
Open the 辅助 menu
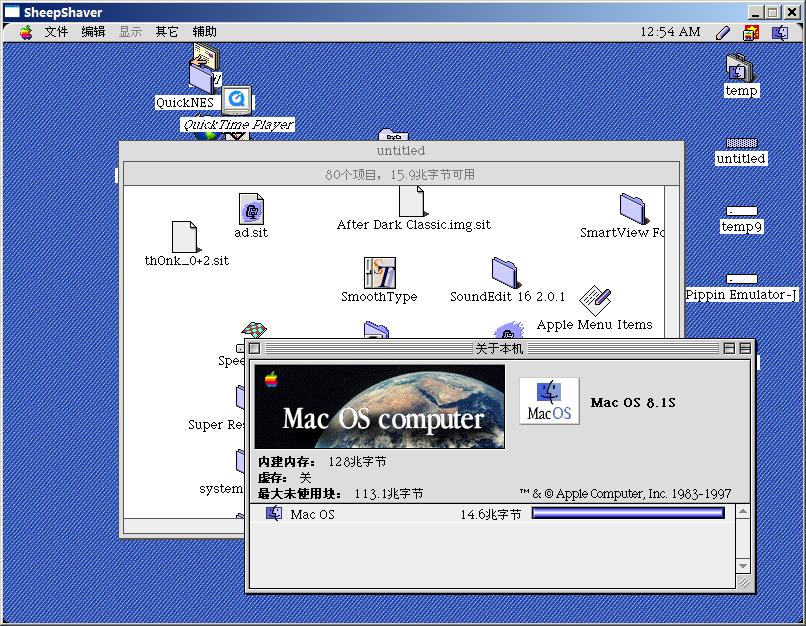pos(204,32)
